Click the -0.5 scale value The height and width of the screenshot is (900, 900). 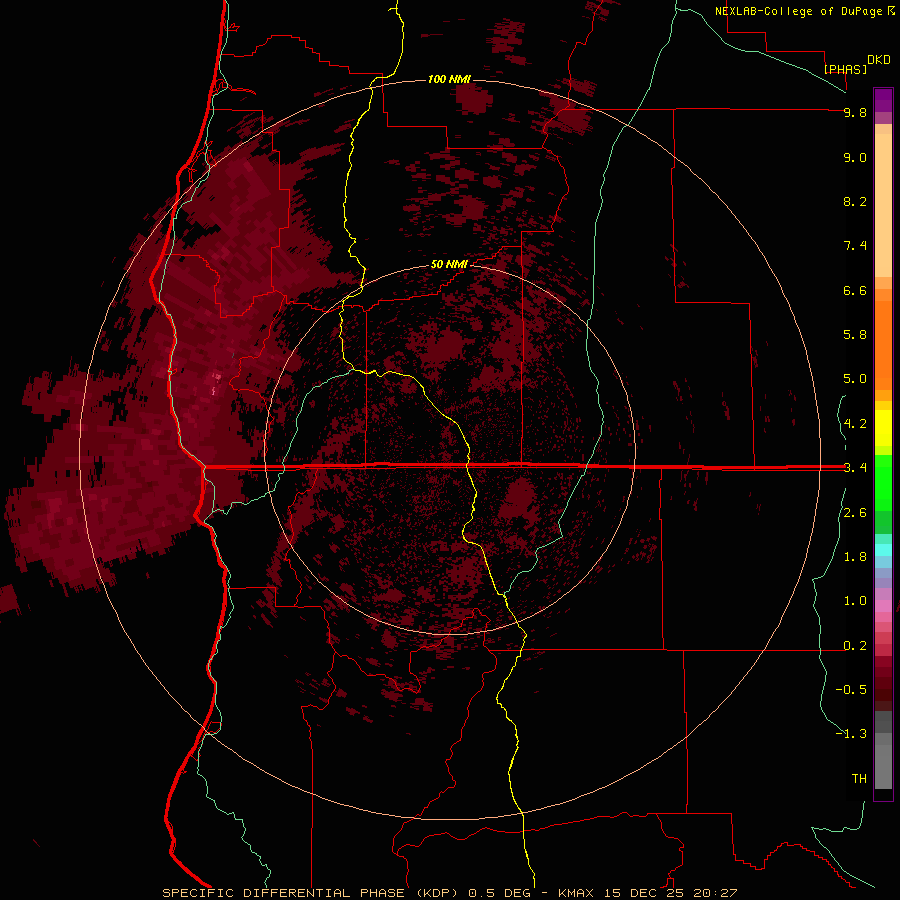click(x=851, y=690)
